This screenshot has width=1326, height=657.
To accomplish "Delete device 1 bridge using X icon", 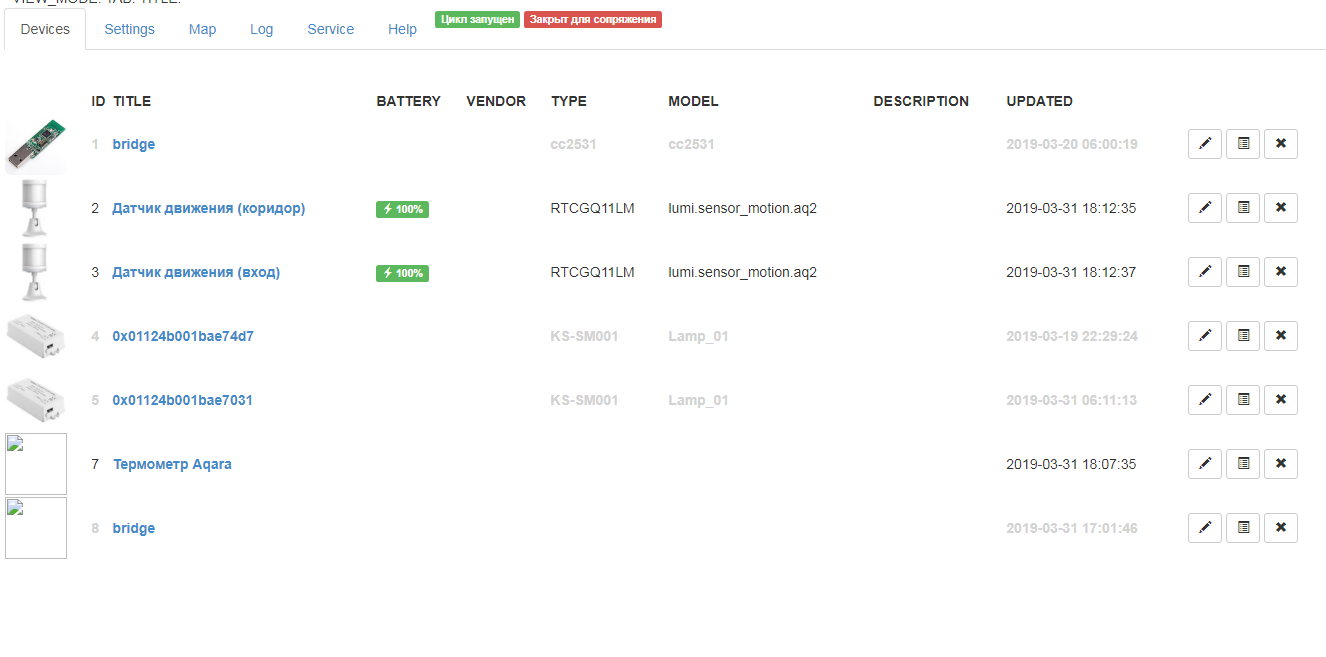I will tap(1281, 144).
